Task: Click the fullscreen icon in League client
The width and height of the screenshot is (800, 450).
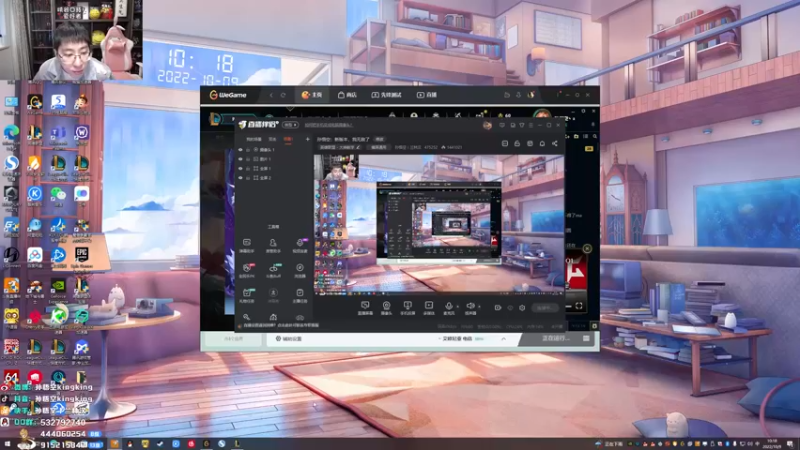Action: (x=579, y=306)
